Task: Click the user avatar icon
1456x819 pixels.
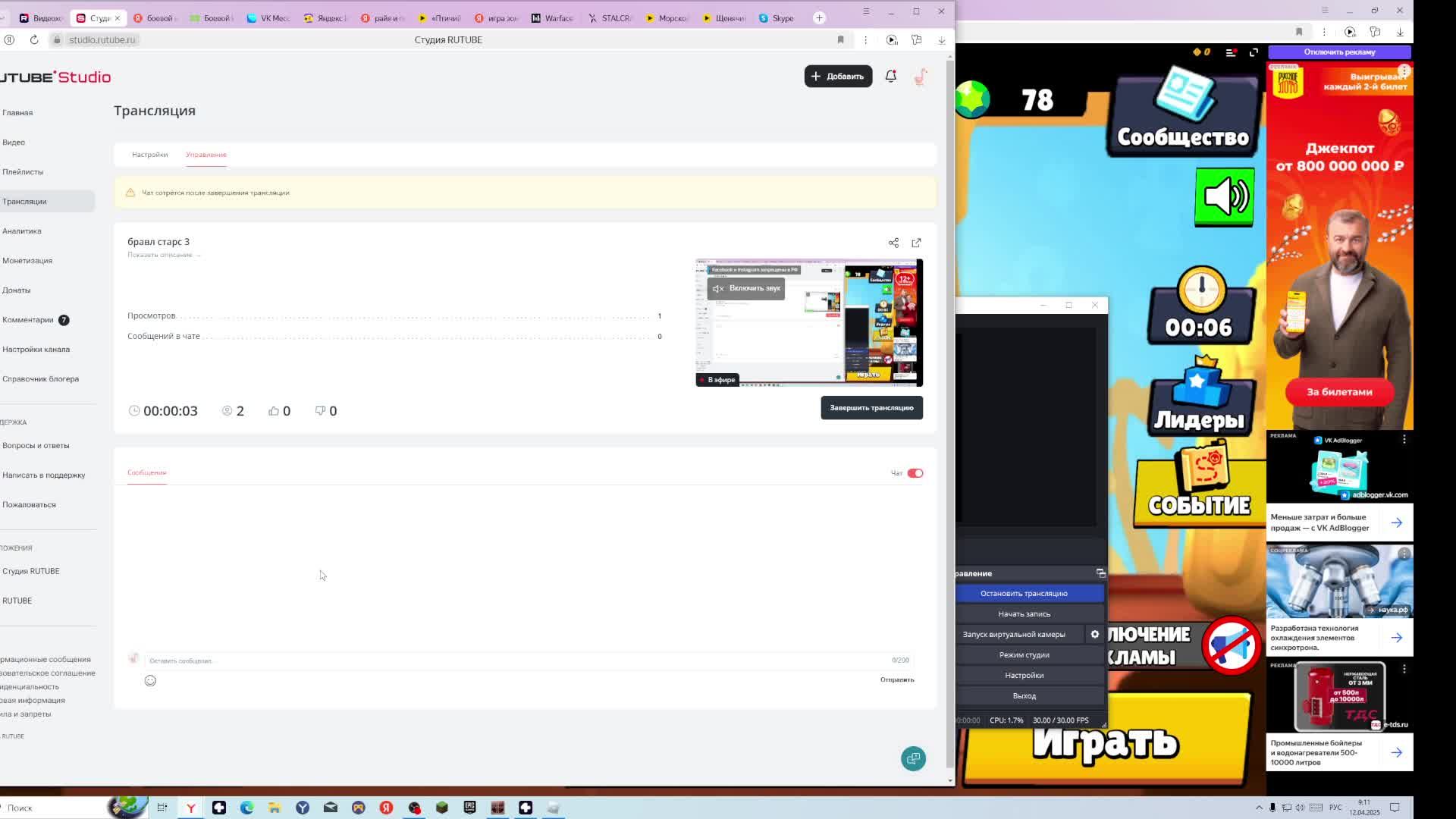Action: (x=921, y=77)
